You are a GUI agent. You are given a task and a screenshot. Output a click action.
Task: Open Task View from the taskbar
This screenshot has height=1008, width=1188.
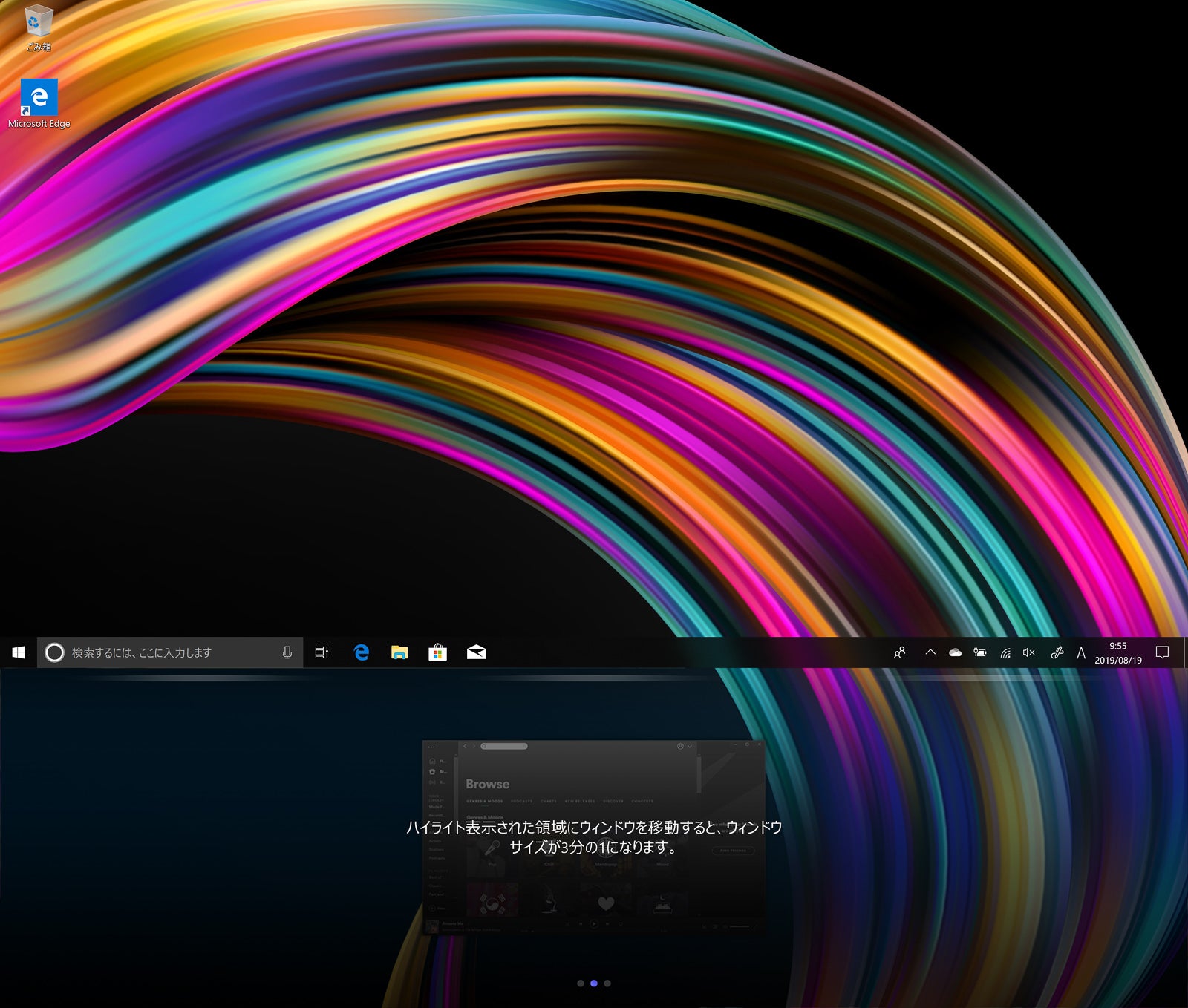click(x=322, y=652)
